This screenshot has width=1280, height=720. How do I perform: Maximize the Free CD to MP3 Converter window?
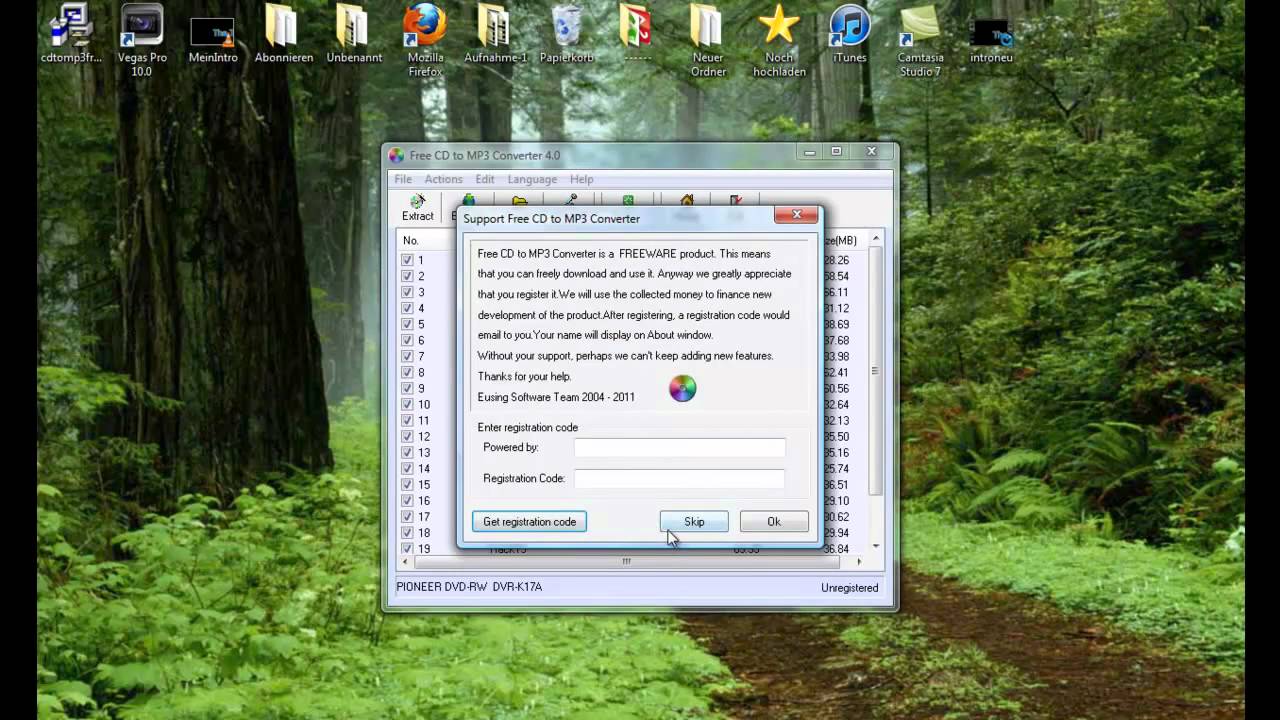tap(836, 152)
